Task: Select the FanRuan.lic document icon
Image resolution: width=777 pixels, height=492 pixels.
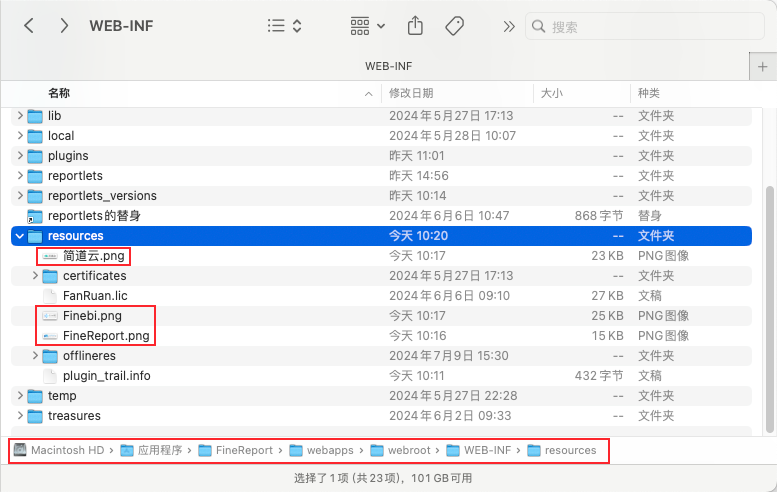Action: (50, 296)
